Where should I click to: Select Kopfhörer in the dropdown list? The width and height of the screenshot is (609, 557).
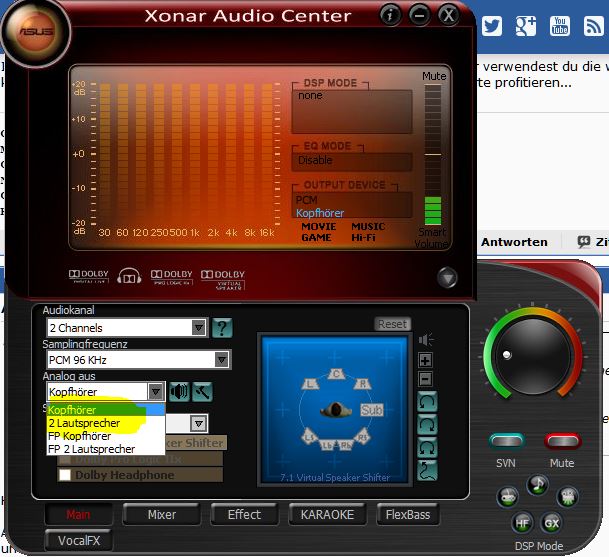106,410
